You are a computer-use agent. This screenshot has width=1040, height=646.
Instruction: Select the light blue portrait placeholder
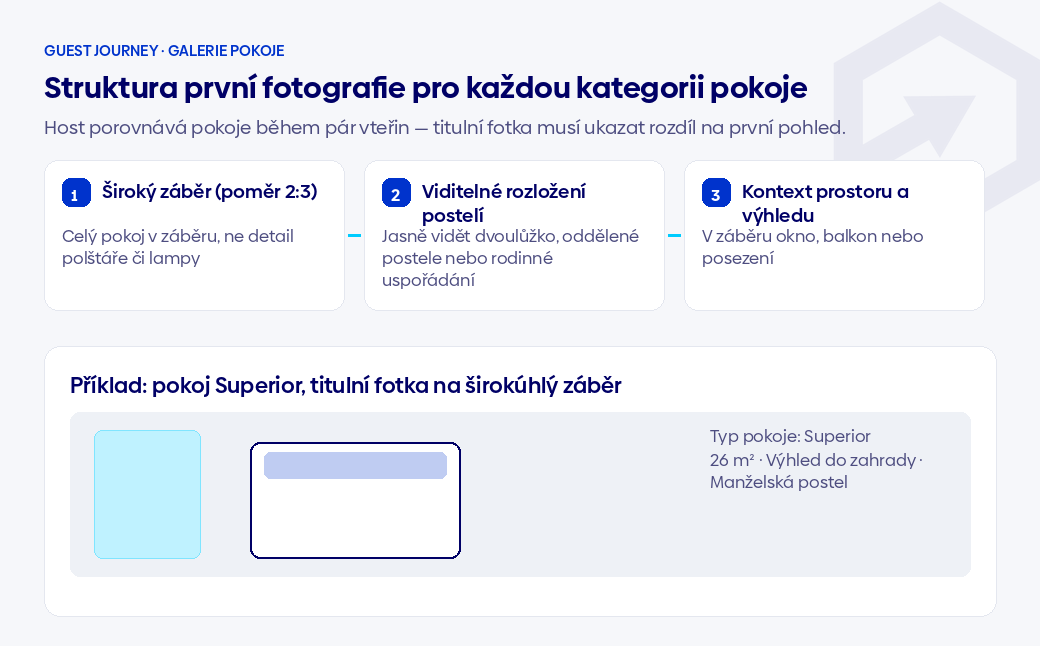pyautogui.click(x=147, y=494)
